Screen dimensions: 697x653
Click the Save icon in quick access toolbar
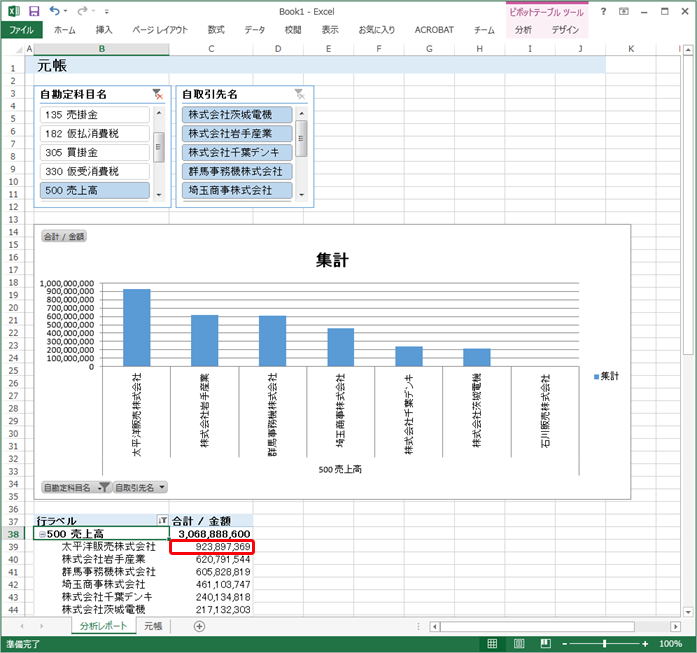pos(34,11)
